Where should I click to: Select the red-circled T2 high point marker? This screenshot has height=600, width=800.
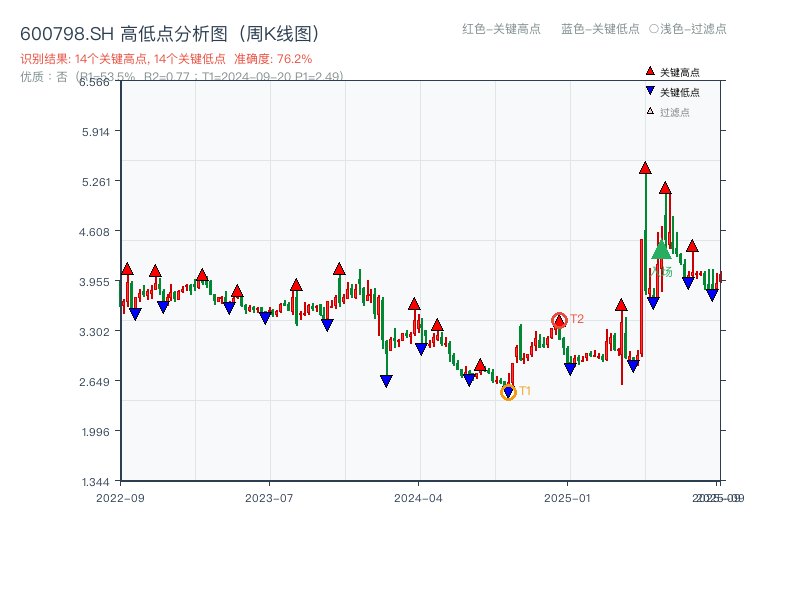click(561, 318)
